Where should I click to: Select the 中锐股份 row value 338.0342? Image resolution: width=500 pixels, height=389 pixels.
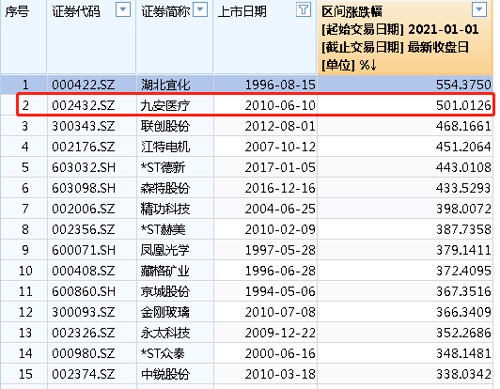point(464,374)
